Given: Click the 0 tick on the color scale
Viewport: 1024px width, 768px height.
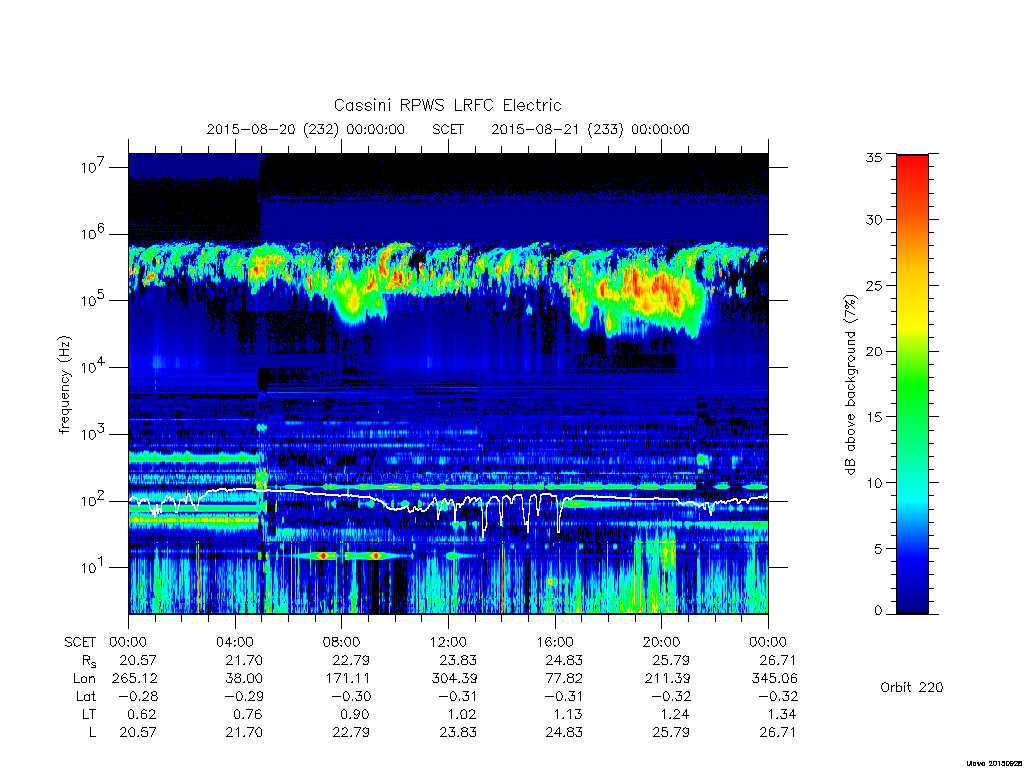Looking at the screenshot, I should click(878, 610).
